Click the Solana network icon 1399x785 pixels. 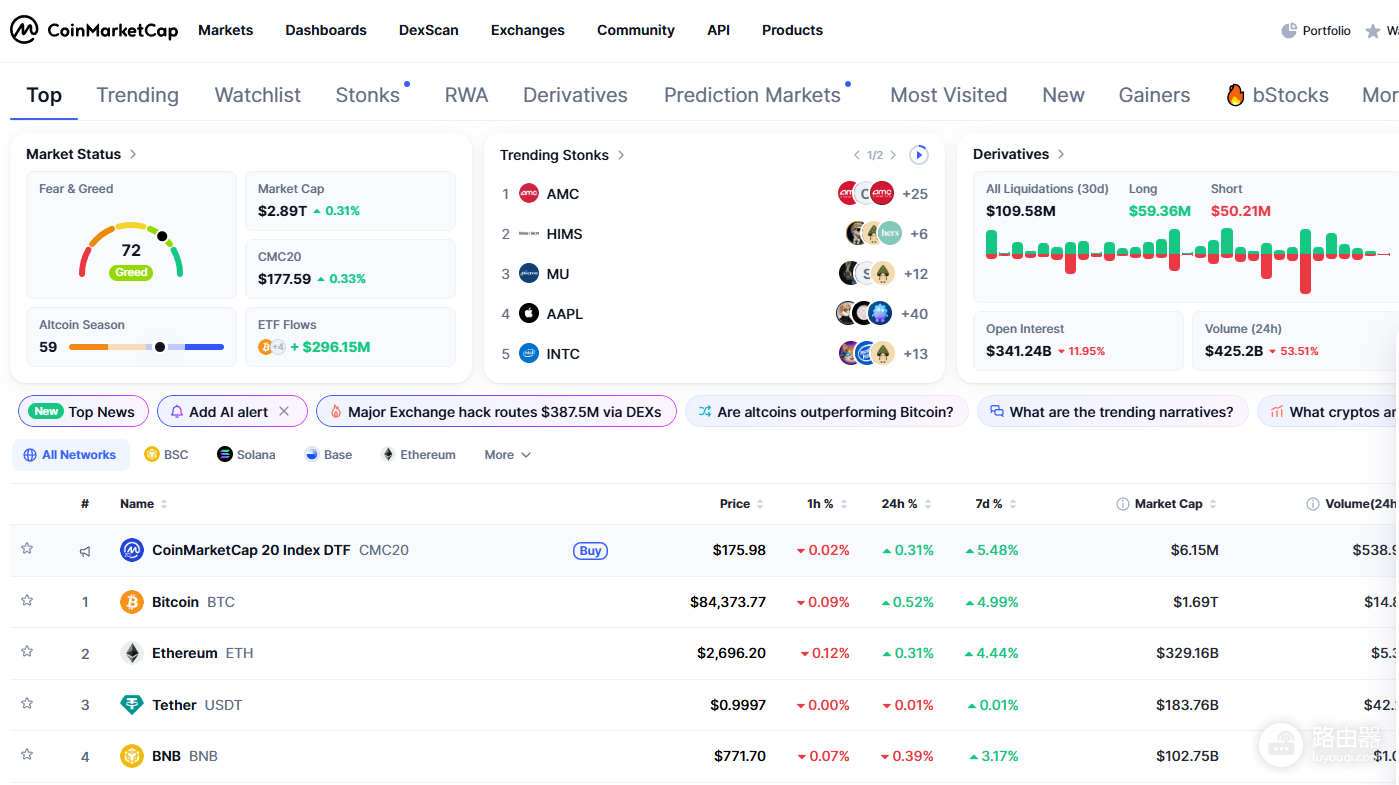pyautogui.click(x=225, y=455)
